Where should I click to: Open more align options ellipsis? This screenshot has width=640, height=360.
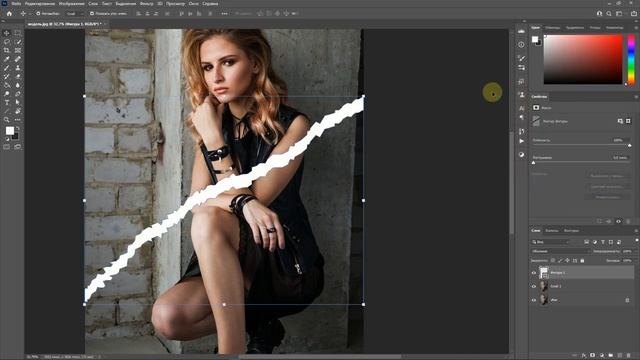tap(224, 13)
